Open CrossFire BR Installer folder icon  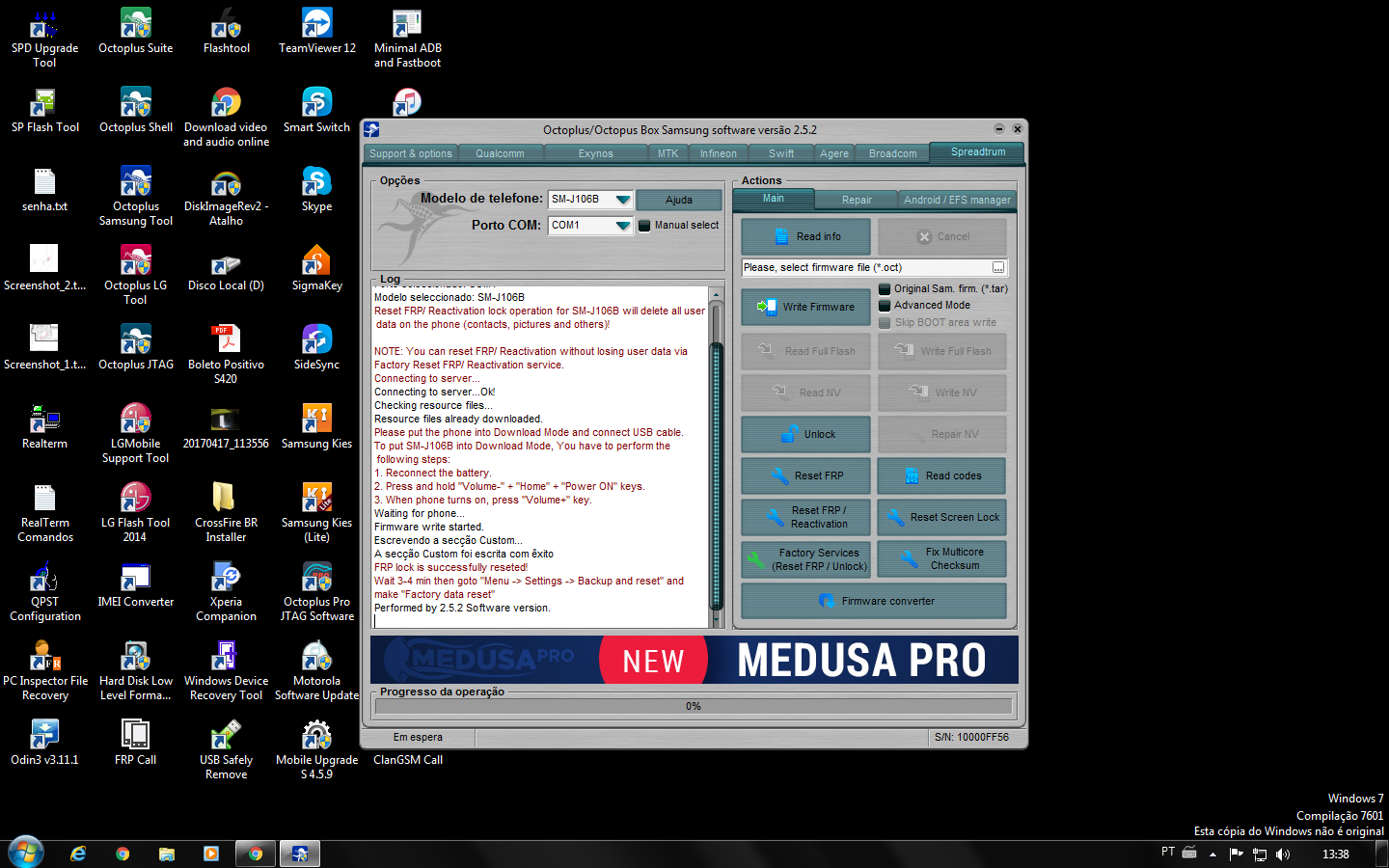tap(226, 514)
